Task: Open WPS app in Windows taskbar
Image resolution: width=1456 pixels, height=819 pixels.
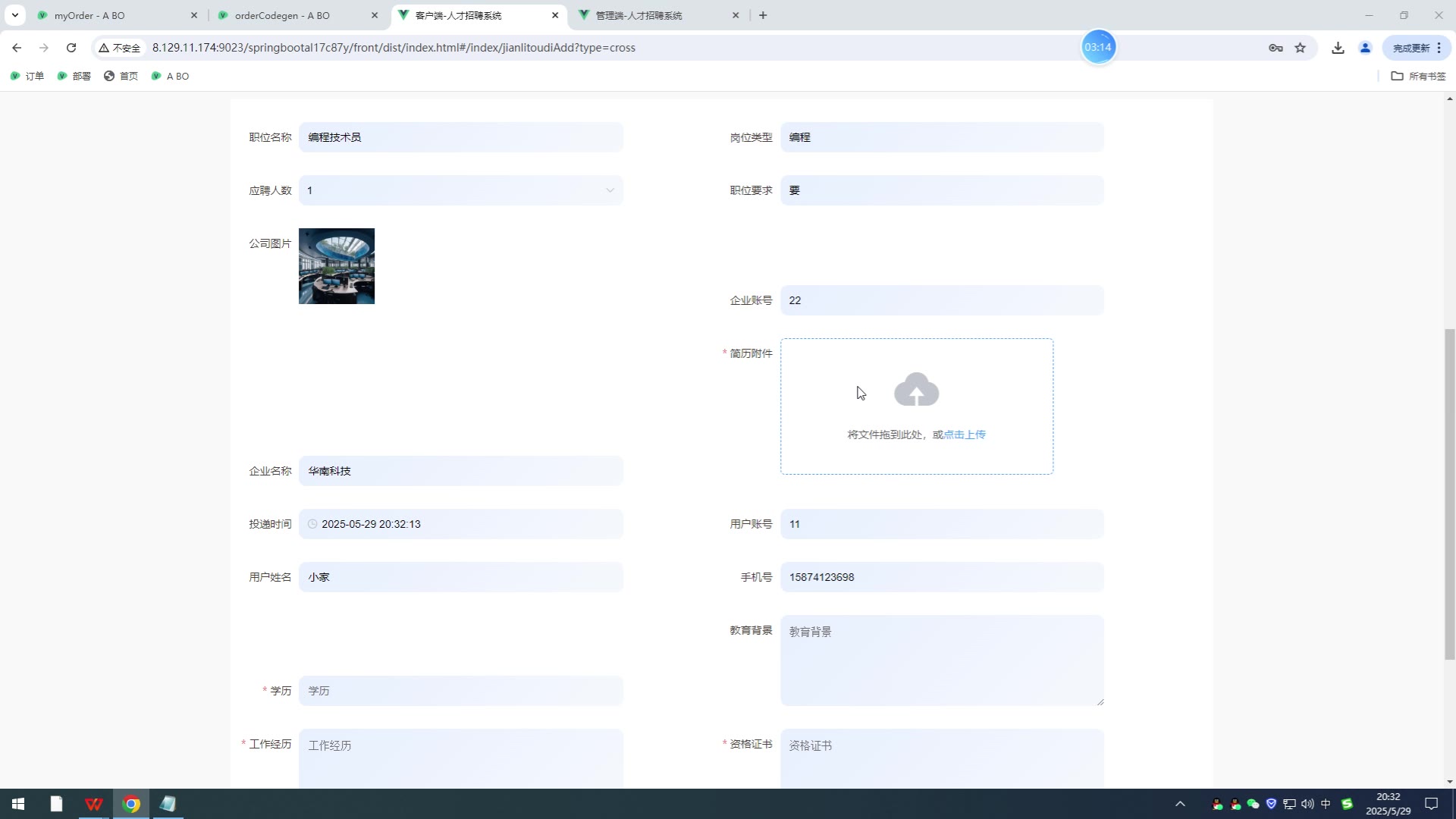Action: [94, 804]
